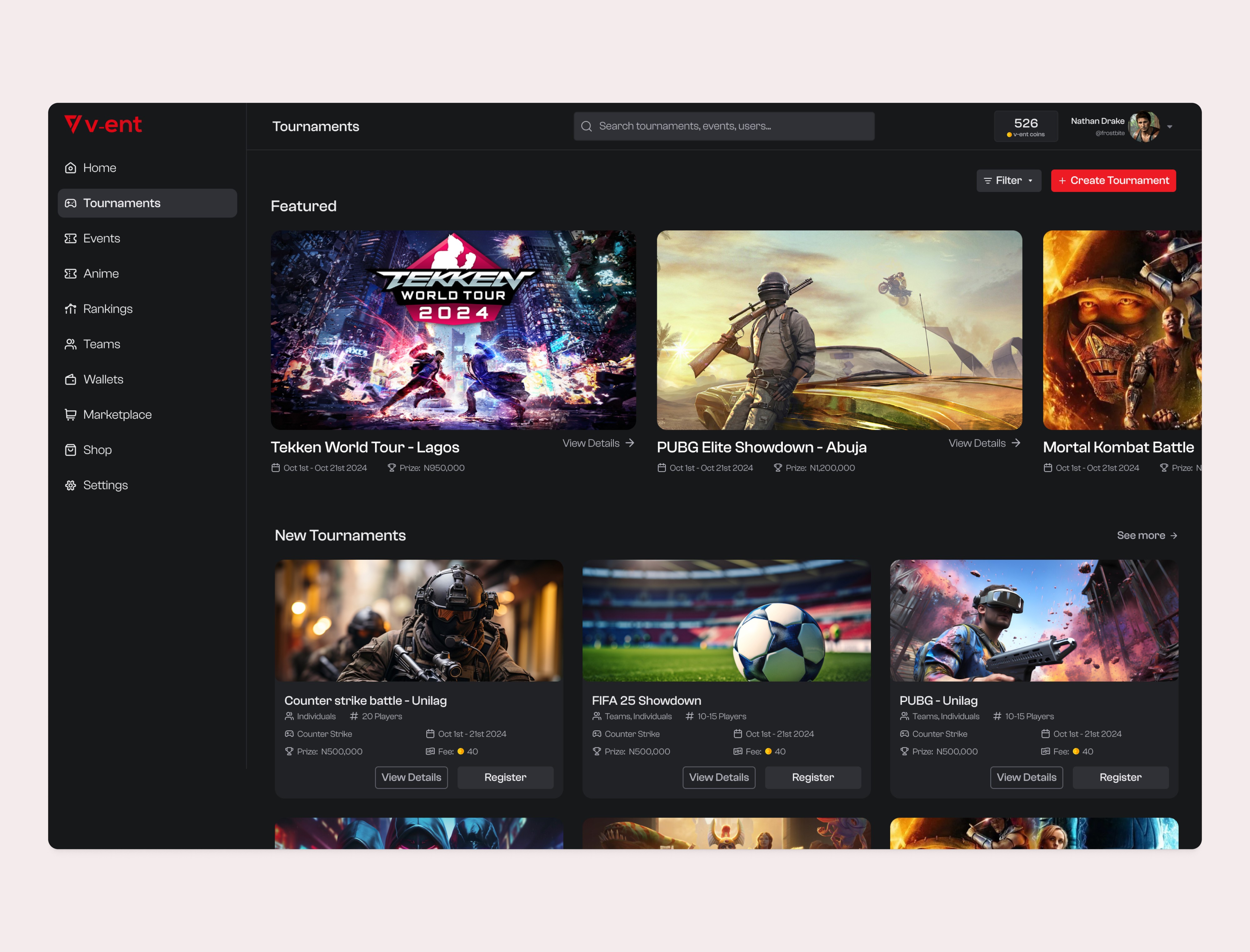The image size is (1250, 952).
Task: Click the Shop bag icon in the sidebar
Action: tap(70, 450)
